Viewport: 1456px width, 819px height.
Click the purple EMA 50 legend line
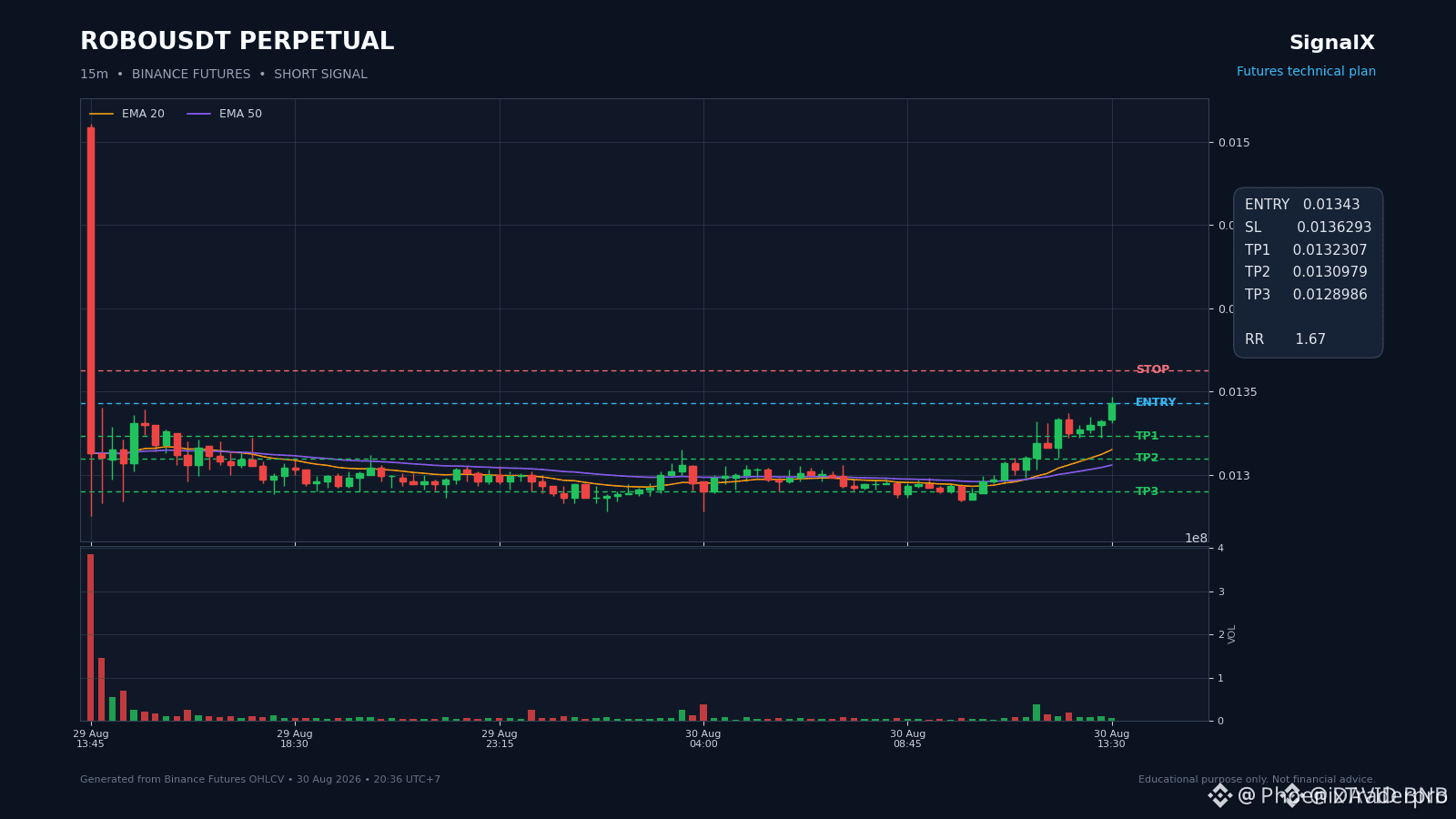(198, 114)
